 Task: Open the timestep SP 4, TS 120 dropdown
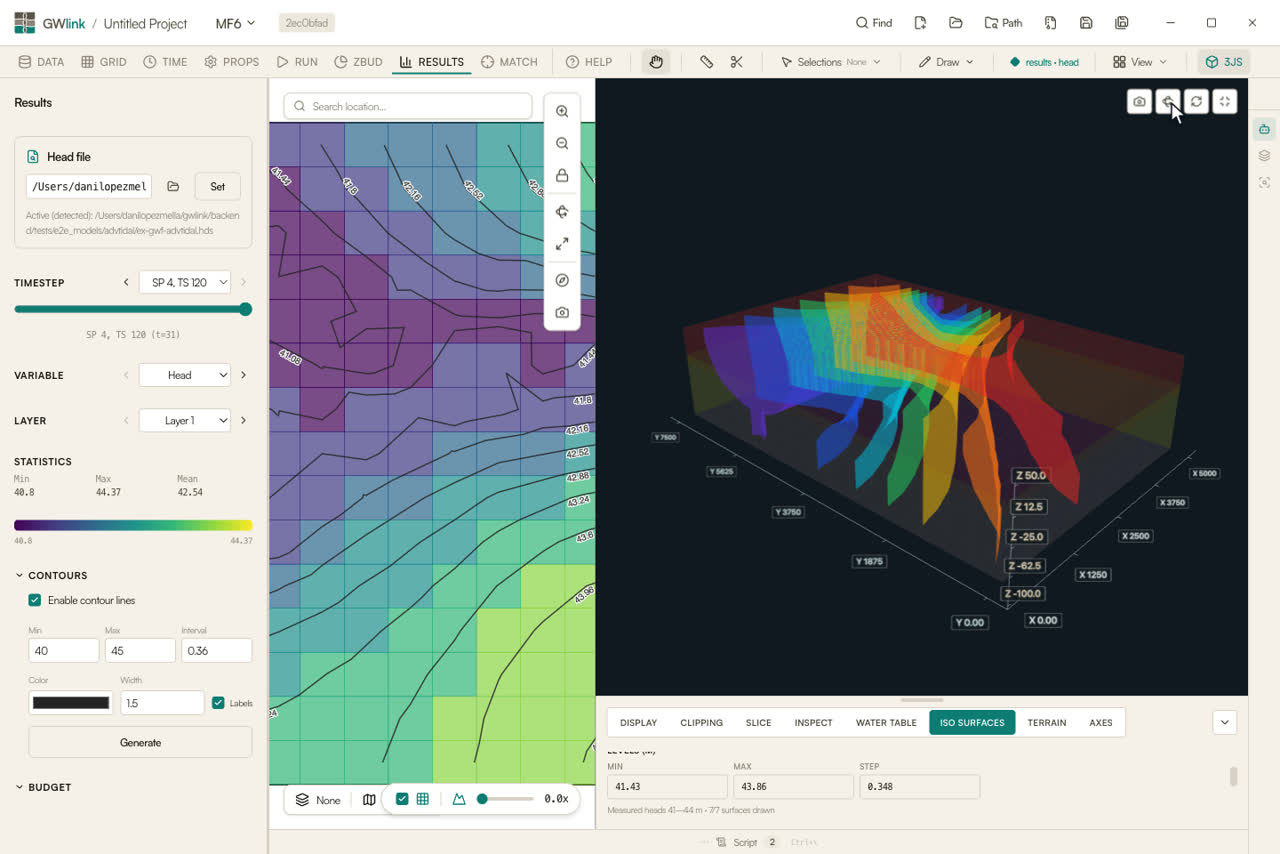pyautogui.click(x=185, y=283)
